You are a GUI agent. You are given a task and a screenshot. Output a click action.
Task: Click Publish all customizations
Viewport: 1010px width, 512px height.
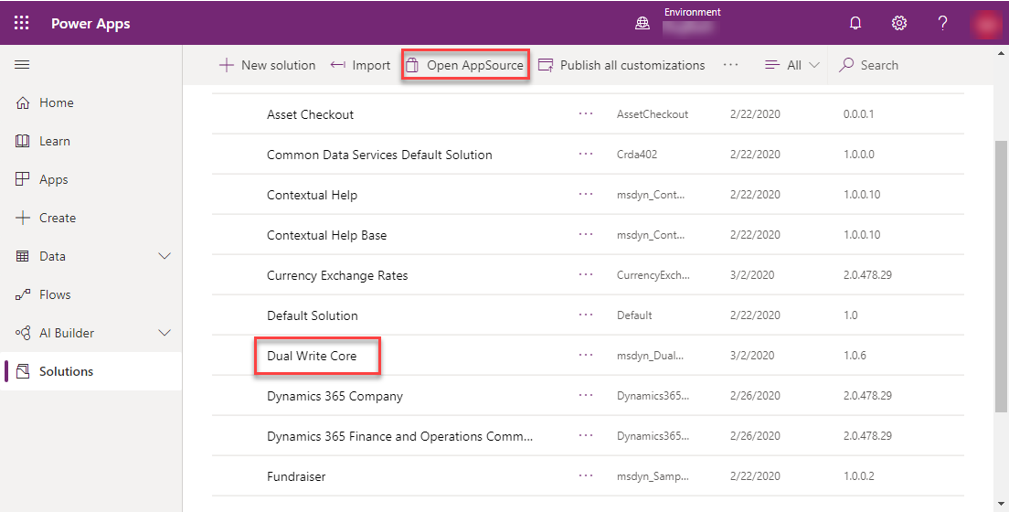622,65
